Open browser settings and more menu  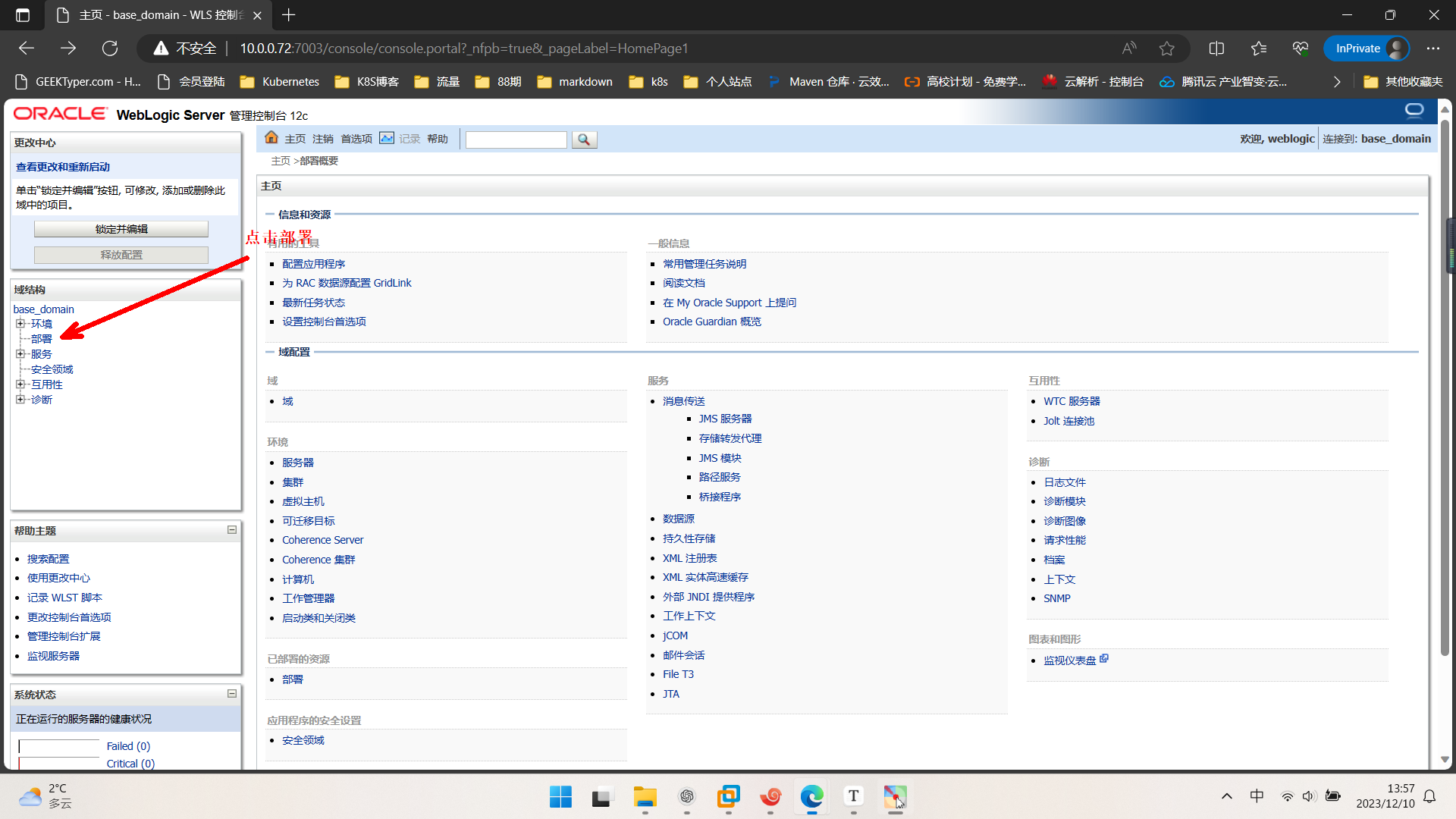[1432, 49]
